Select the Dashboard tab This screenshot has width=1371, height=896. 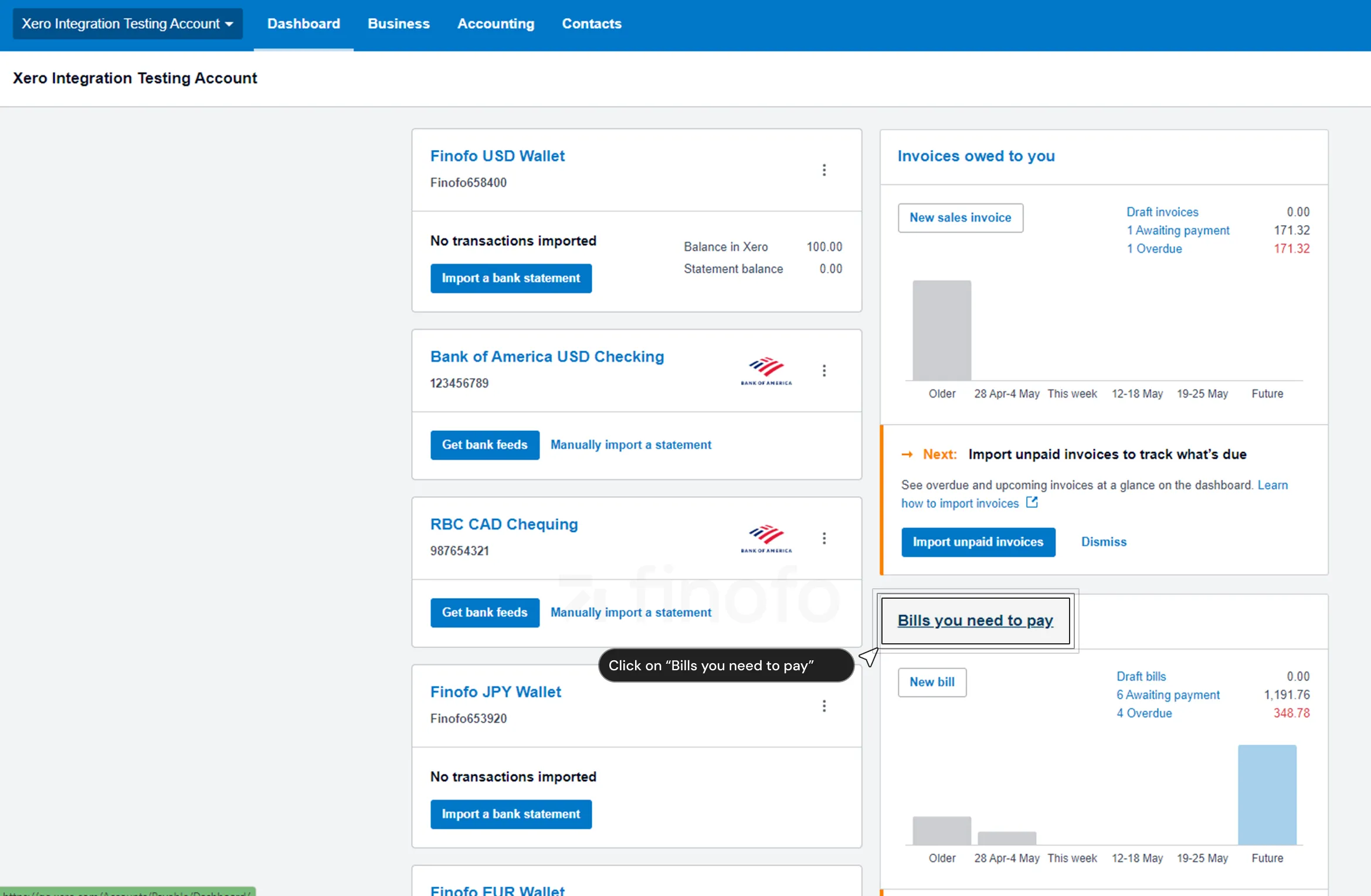click(x=303, y=24)
